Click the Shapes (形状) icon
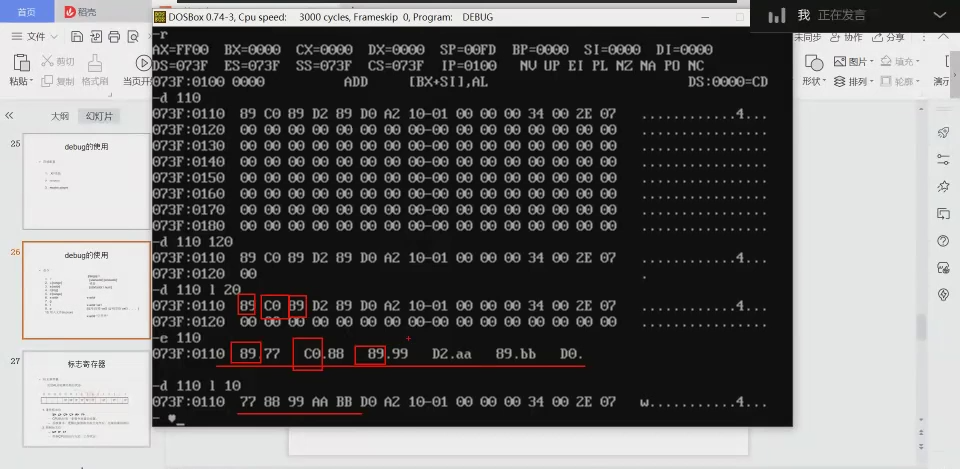Image resolution: width=960 pixels, height=469 pixels. (x=814, y=62)
